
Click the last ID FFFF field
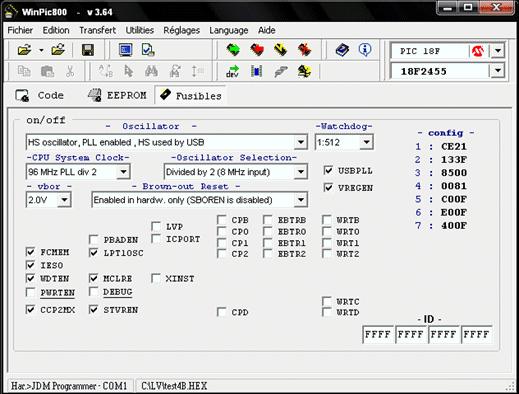point(476,334)
